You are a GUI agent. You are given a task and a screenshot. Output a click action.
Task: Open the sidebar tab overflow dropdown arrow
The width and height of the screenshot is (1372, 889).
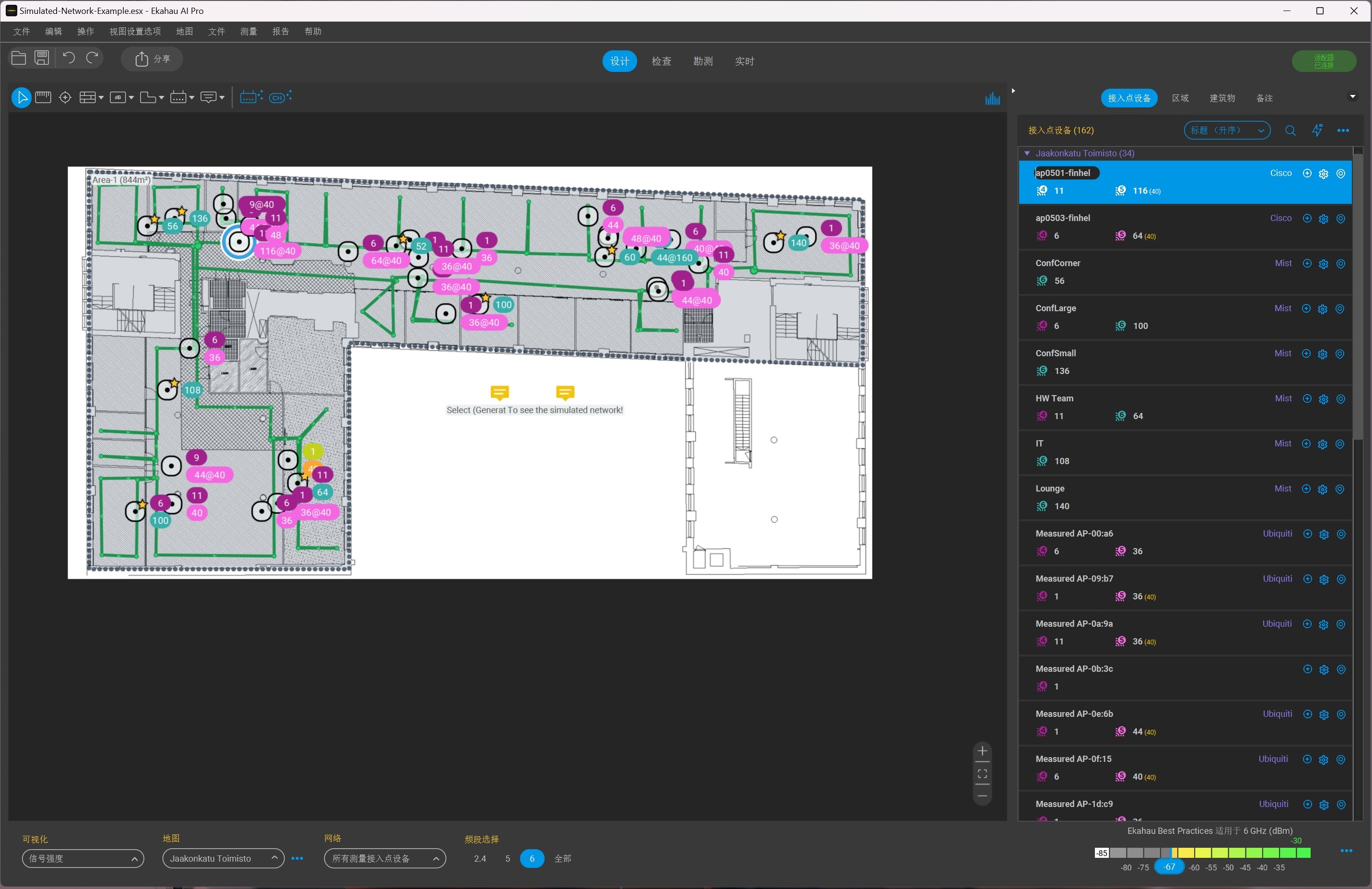tap(1352, 96)
